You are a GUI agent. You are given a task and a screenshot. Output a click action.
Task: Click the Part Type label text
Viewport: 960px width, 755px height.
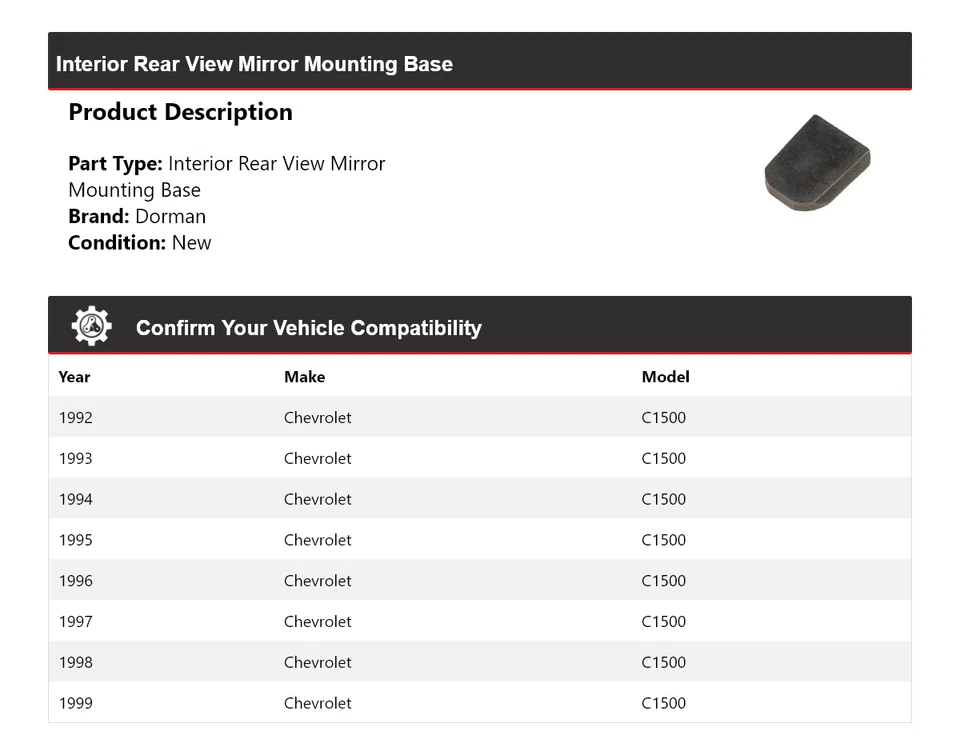click(x=115, y=164)
